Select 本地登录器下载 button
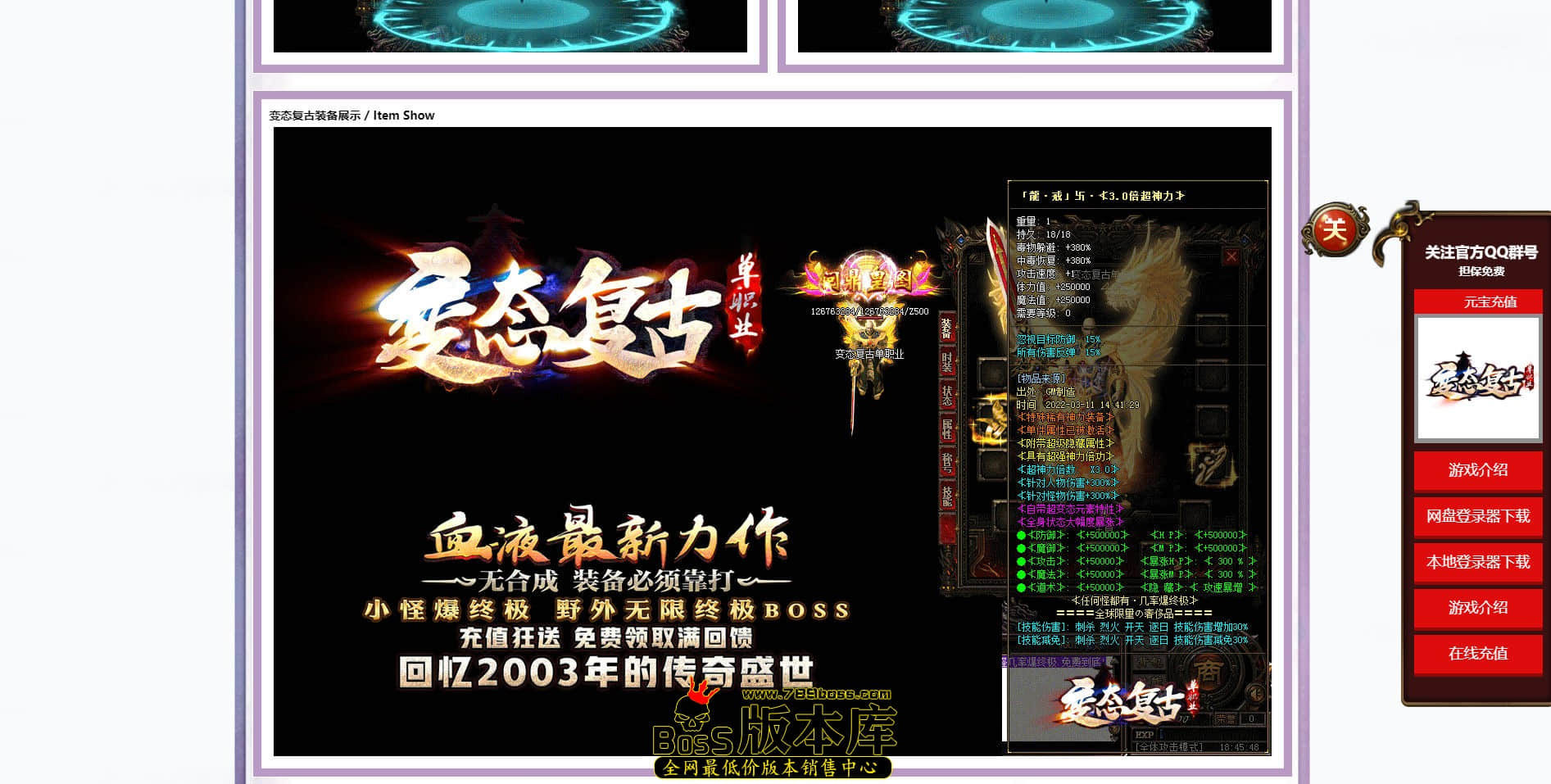 coord(1478,562)
